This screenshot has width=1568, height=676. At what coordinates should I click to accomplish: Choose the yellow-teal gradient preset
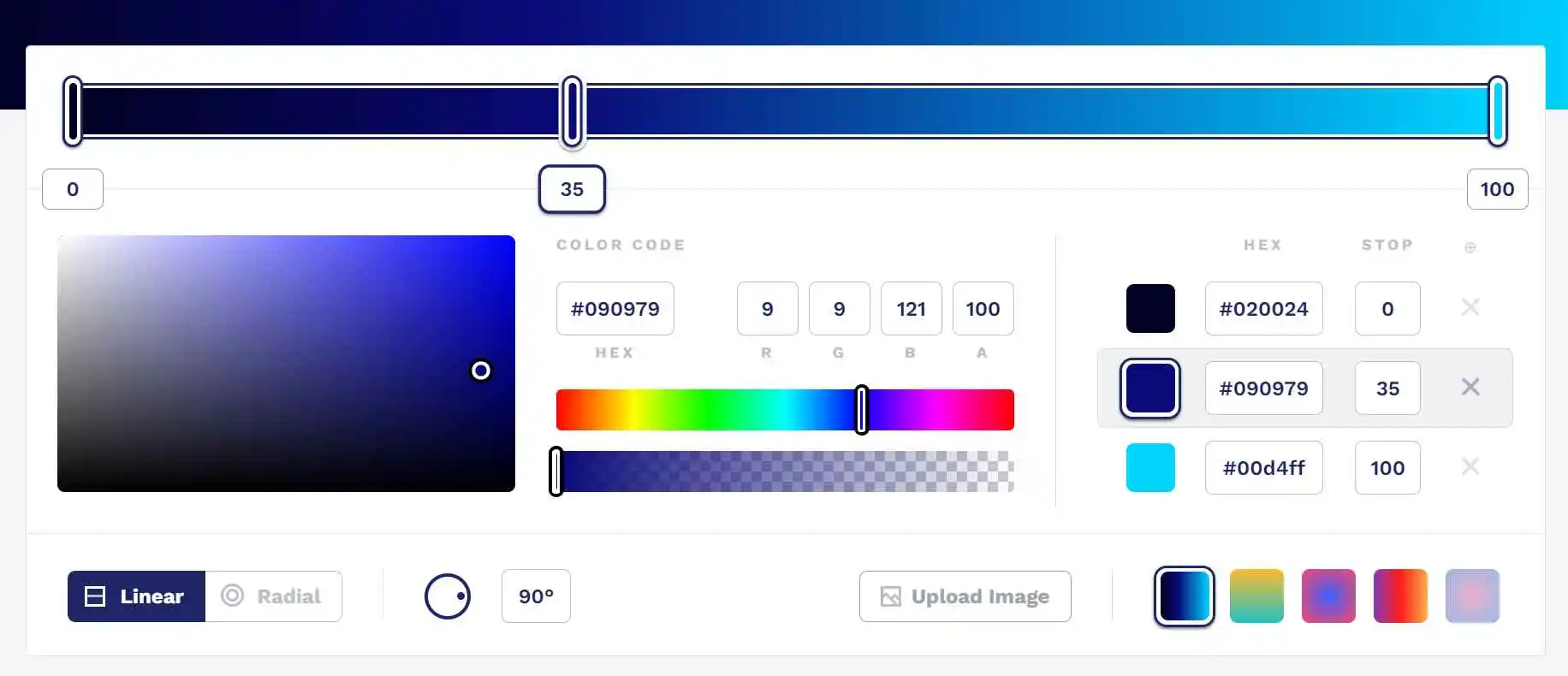[1256, 596]
